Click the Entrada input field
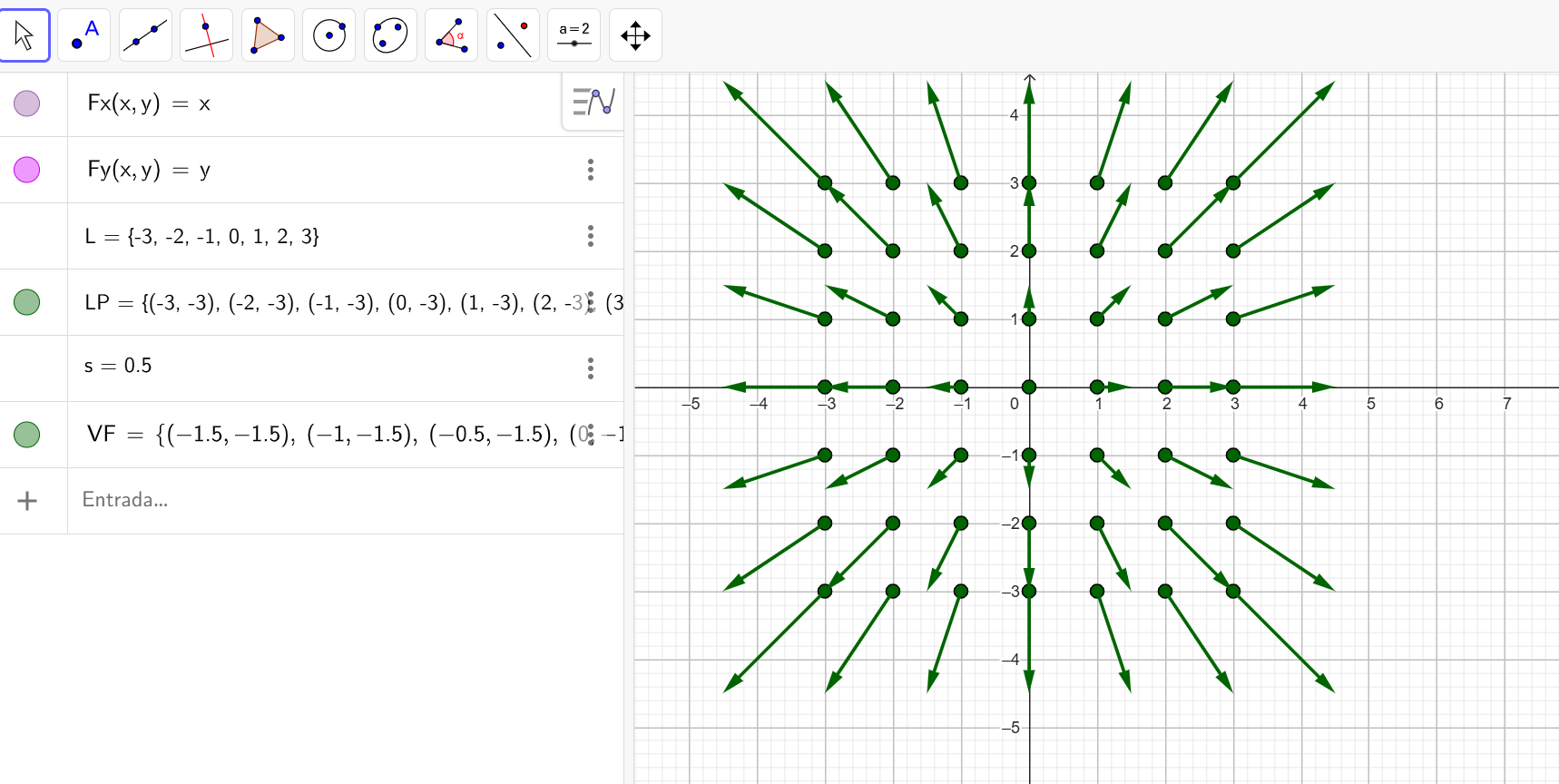The image size is (1559, 784). pyautogui.click(x=318, y=500)
